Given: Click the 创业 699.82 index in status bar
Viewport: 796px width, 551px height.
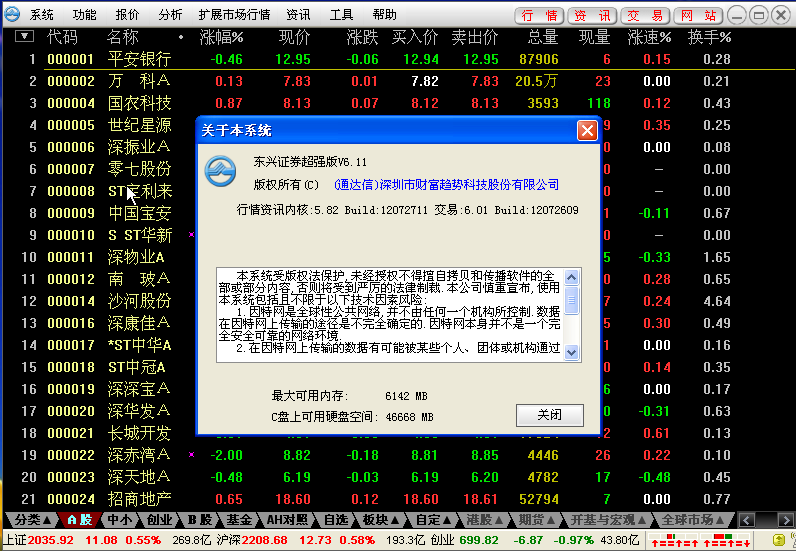Looking at the screenshot, I should (x=465, y=540).
